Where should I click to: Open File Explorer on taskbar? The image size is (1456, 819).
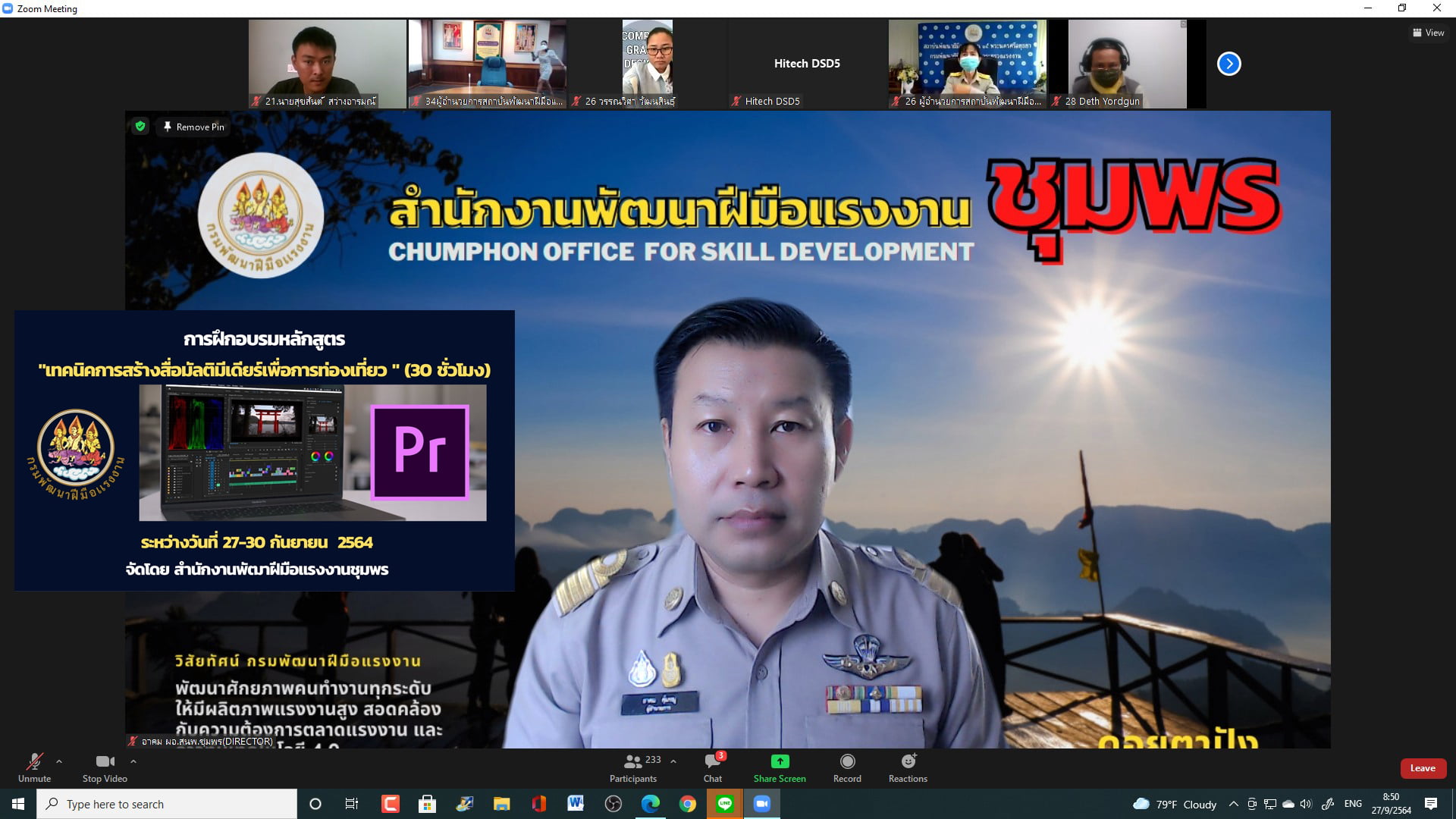click(501, 804)
